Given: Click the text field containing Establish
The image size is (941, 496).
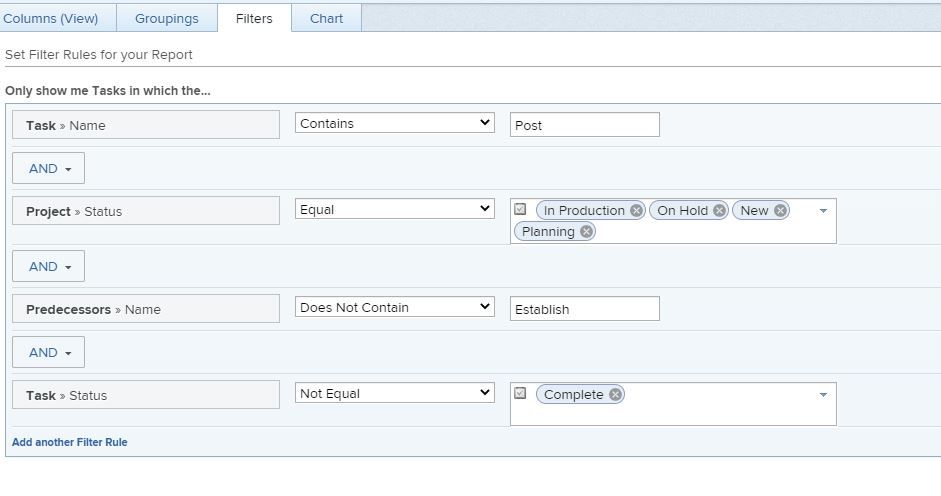Looking at the screenshot, I should [x=584, y=309].
